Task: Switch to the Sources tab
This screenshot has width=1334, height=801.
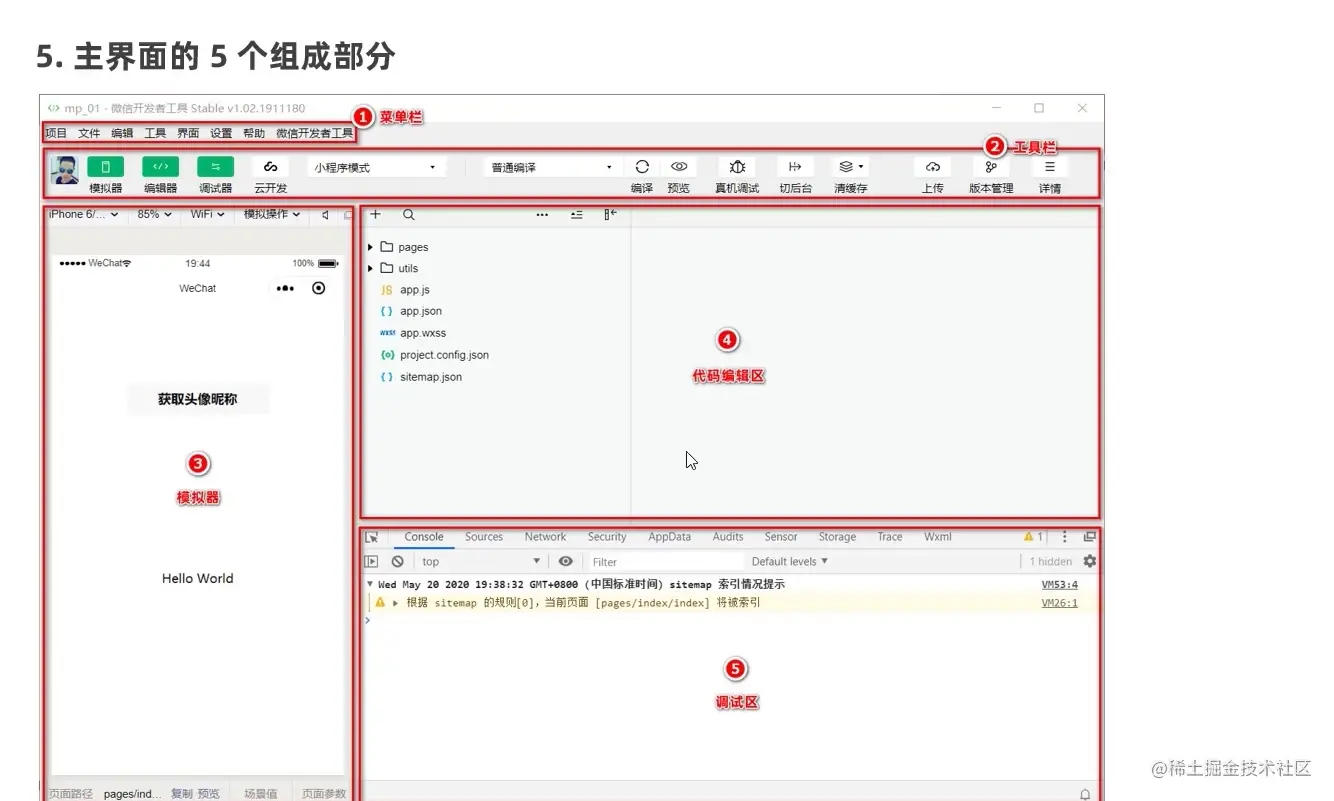Action: point(484,537)
